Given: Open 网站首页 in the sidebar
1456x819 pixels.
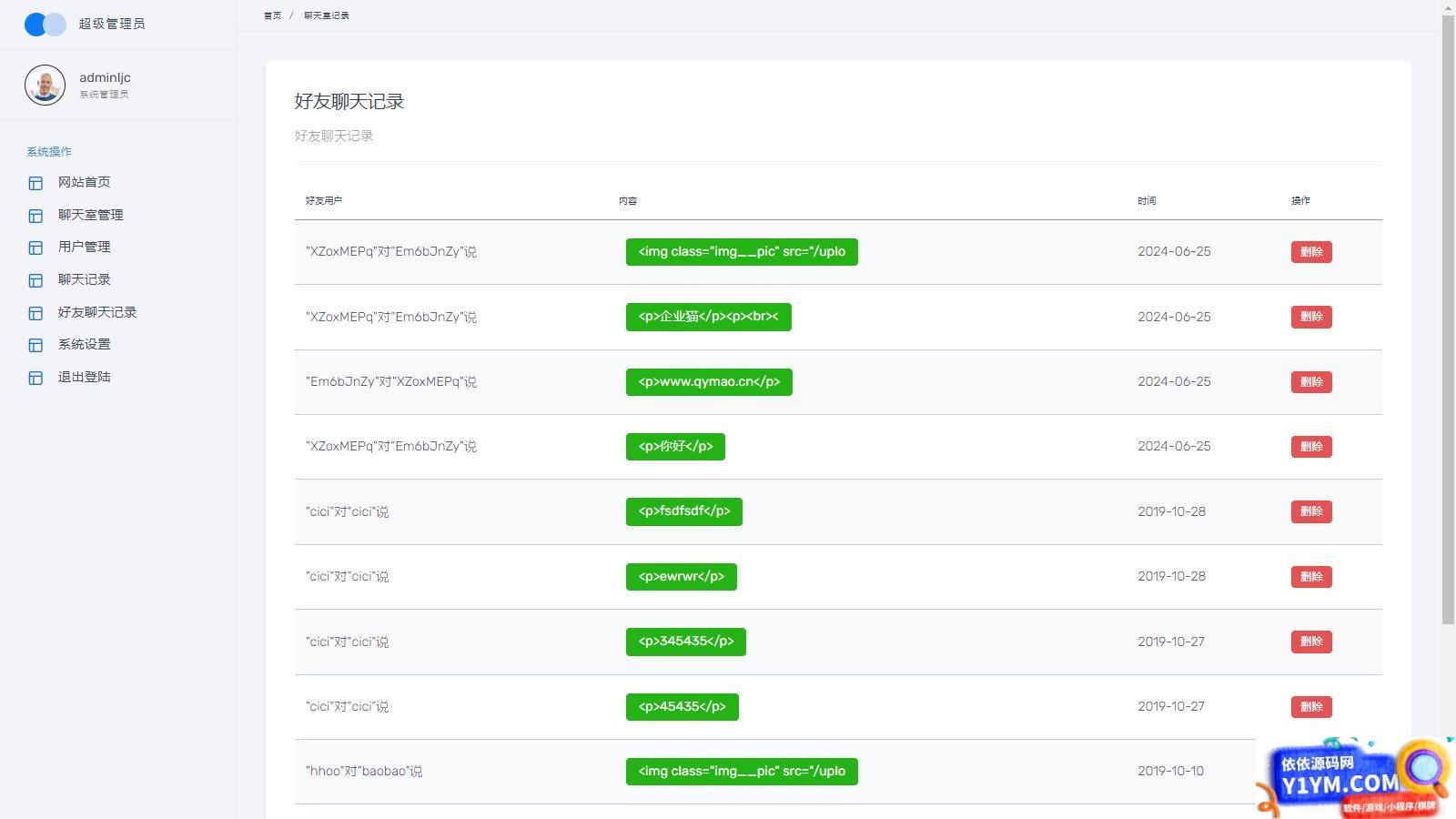Looking at the screenshot, I should click(x=85, y=182).
